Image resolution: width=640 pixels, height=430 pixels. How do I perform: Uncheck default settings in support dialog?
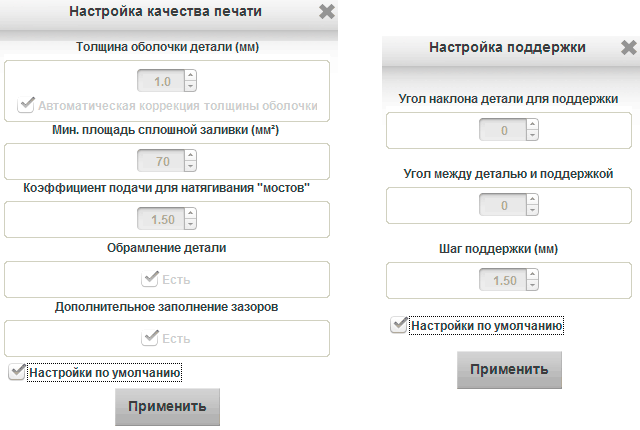click(399, 325)
